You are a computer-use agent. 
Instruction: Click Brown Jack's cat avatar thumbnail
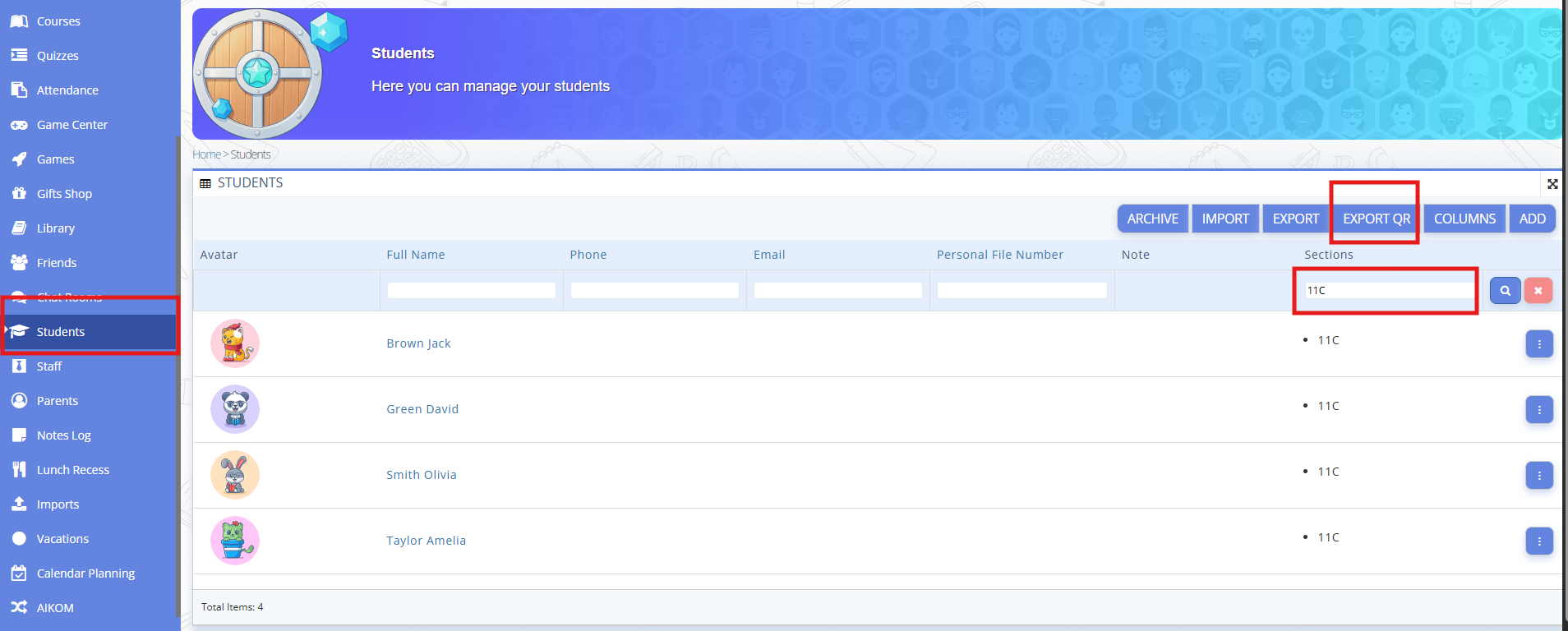click(x=235, y=343)
